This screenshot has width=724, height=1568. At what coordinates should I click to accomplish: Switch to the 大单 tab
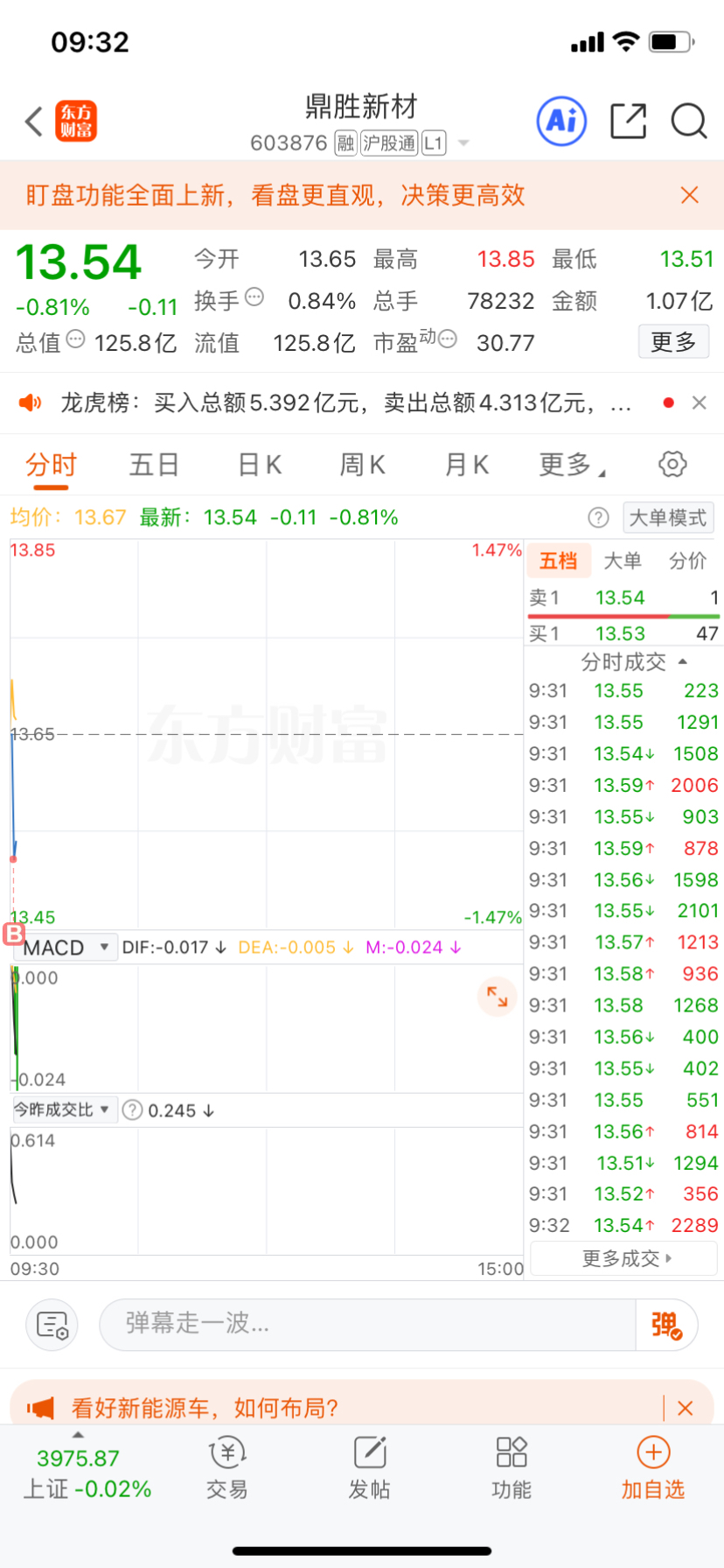(x=623, y=561)
